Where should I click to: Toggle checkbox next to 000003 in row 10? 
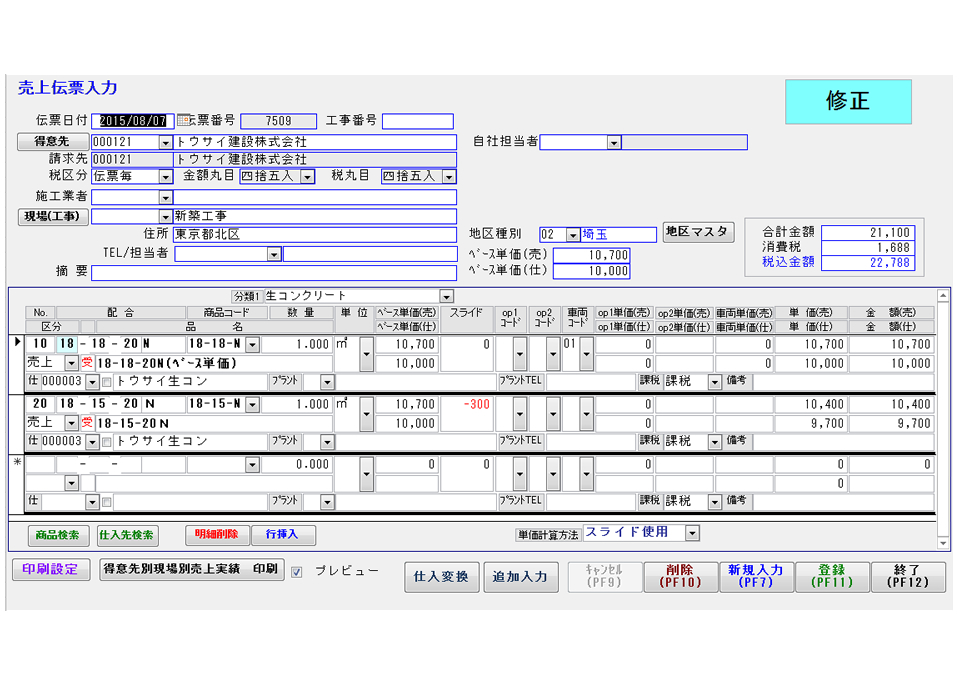[x=107, y=382]
